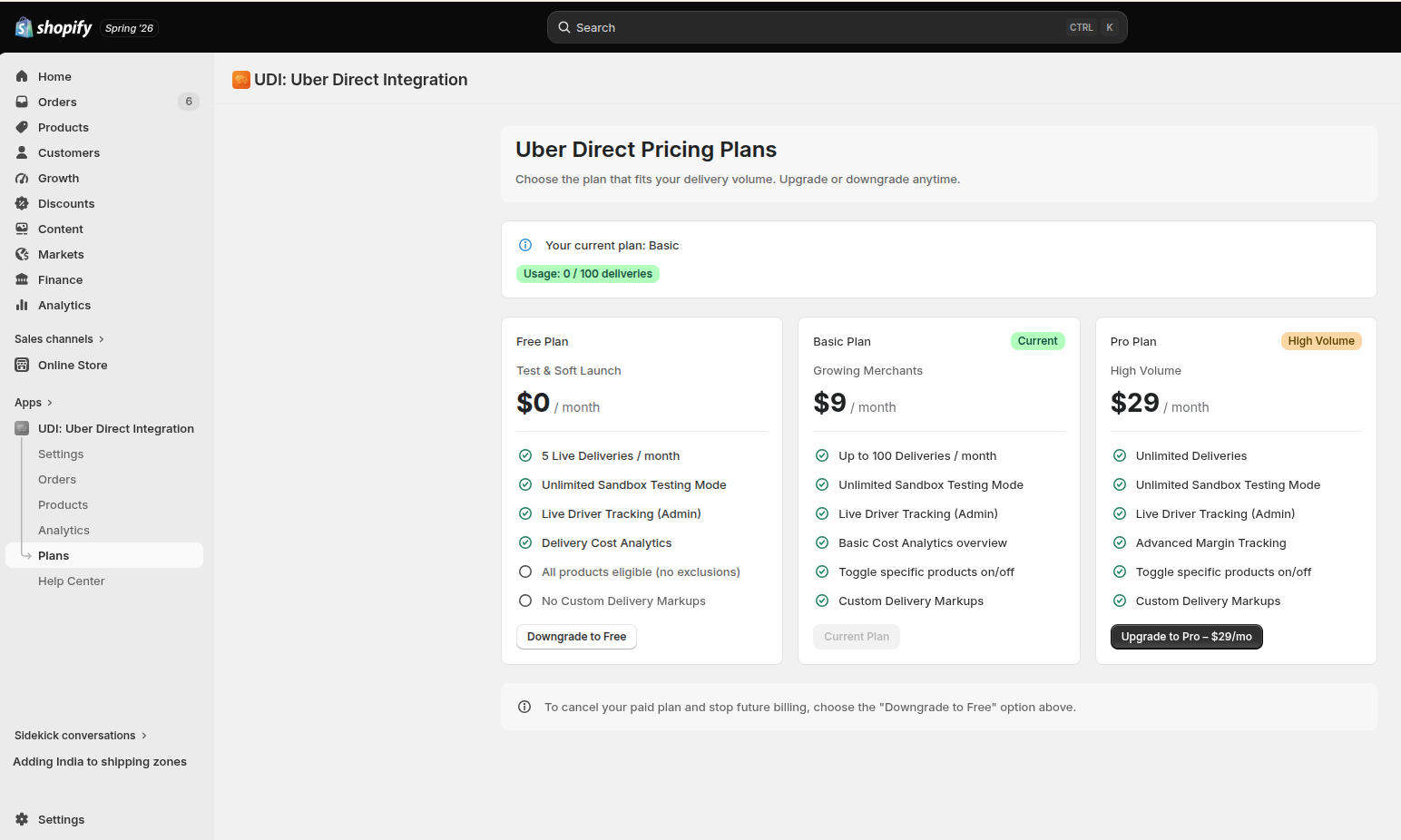Click checkmark beside Up to 100 Deliveries
1401x840 pixels.
coord(822,455)
